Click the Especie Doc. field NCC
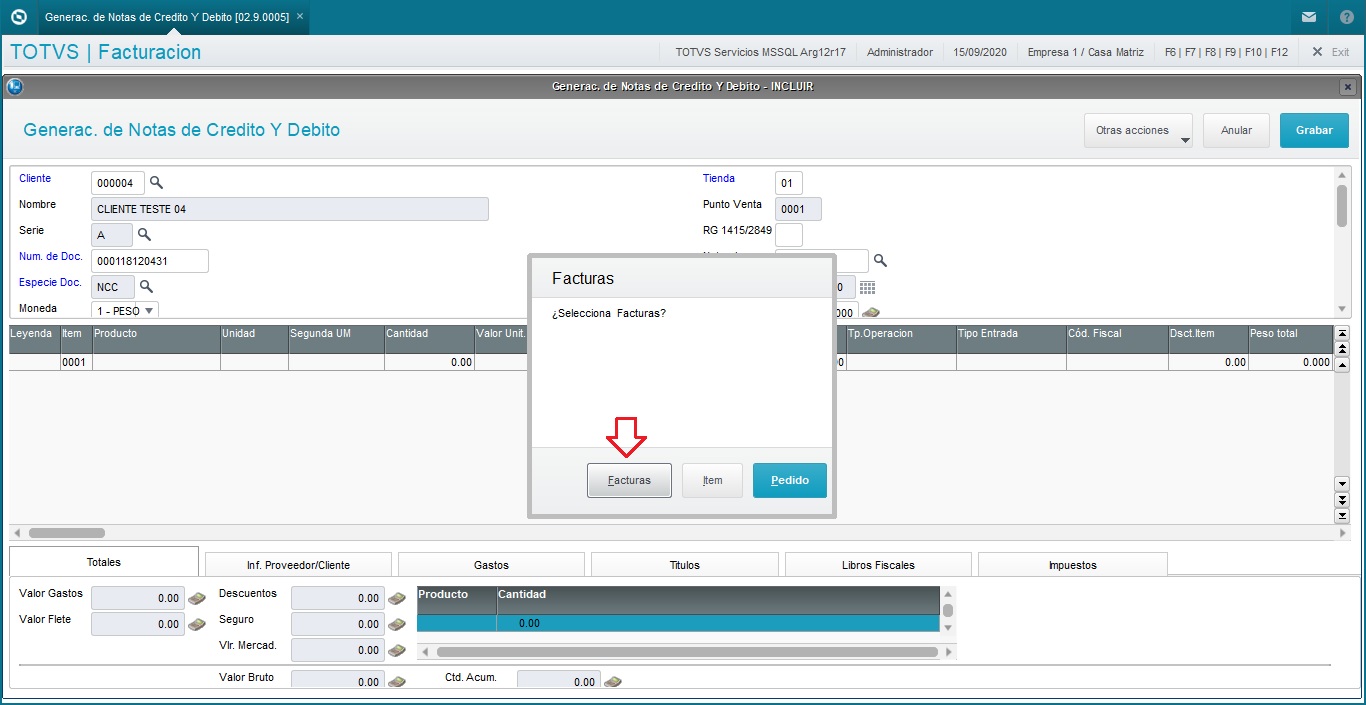 pyautogui.click(x=112, y=287)
